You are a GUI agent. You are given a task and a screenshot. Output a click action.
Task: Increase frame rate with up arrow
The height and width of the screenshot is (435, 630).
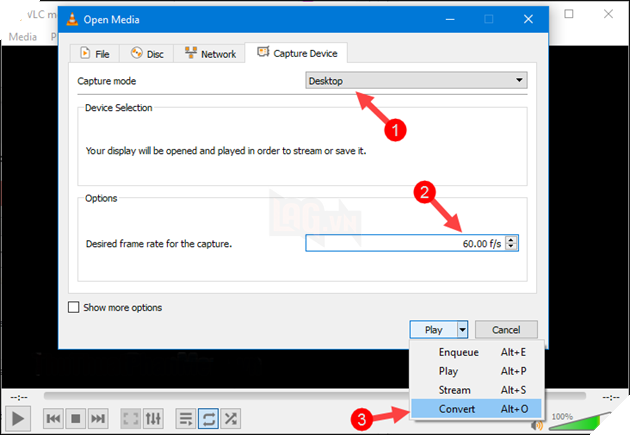click(511, 239)
